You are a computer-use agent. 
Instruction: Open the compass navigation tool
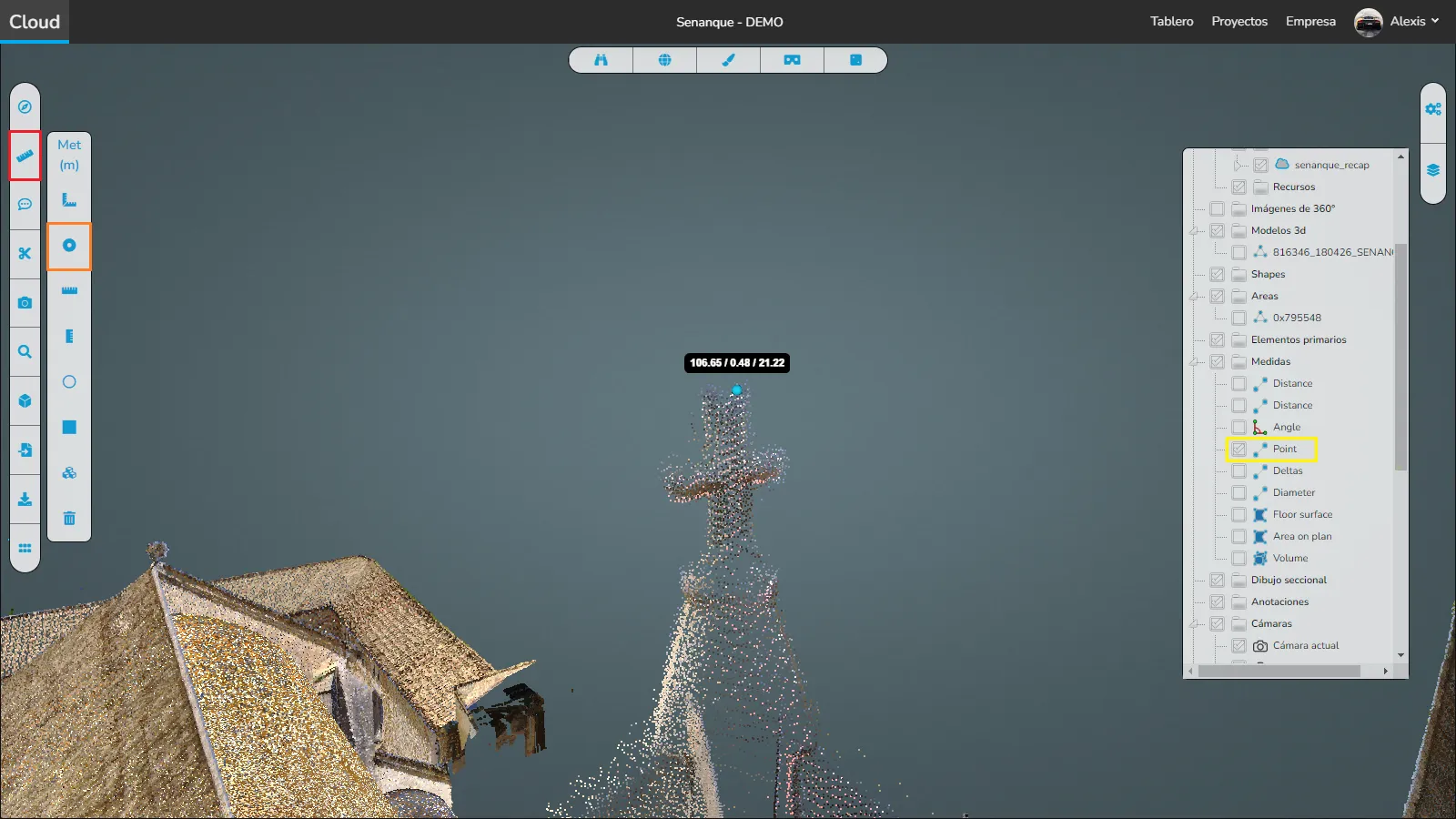tap(25, 106)
